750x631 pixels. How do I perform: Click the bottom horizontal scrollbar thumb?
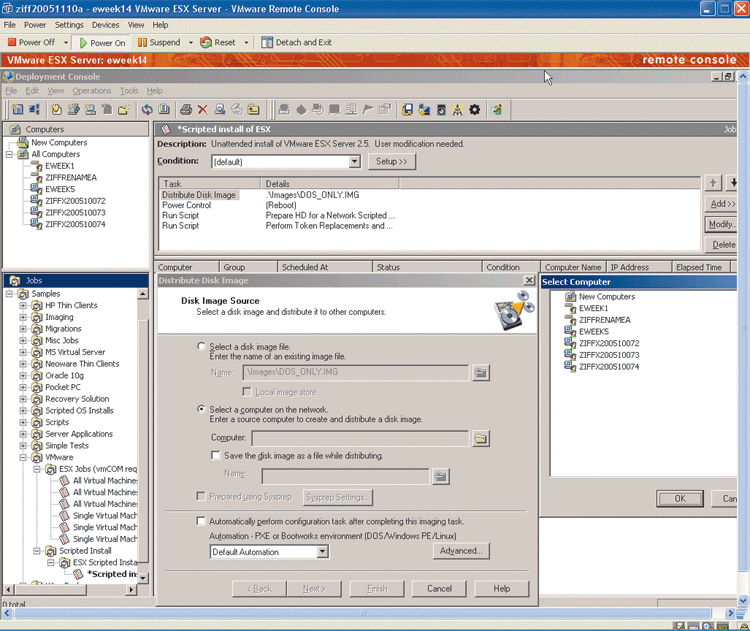pyautogui.click(x=363, y=613)
